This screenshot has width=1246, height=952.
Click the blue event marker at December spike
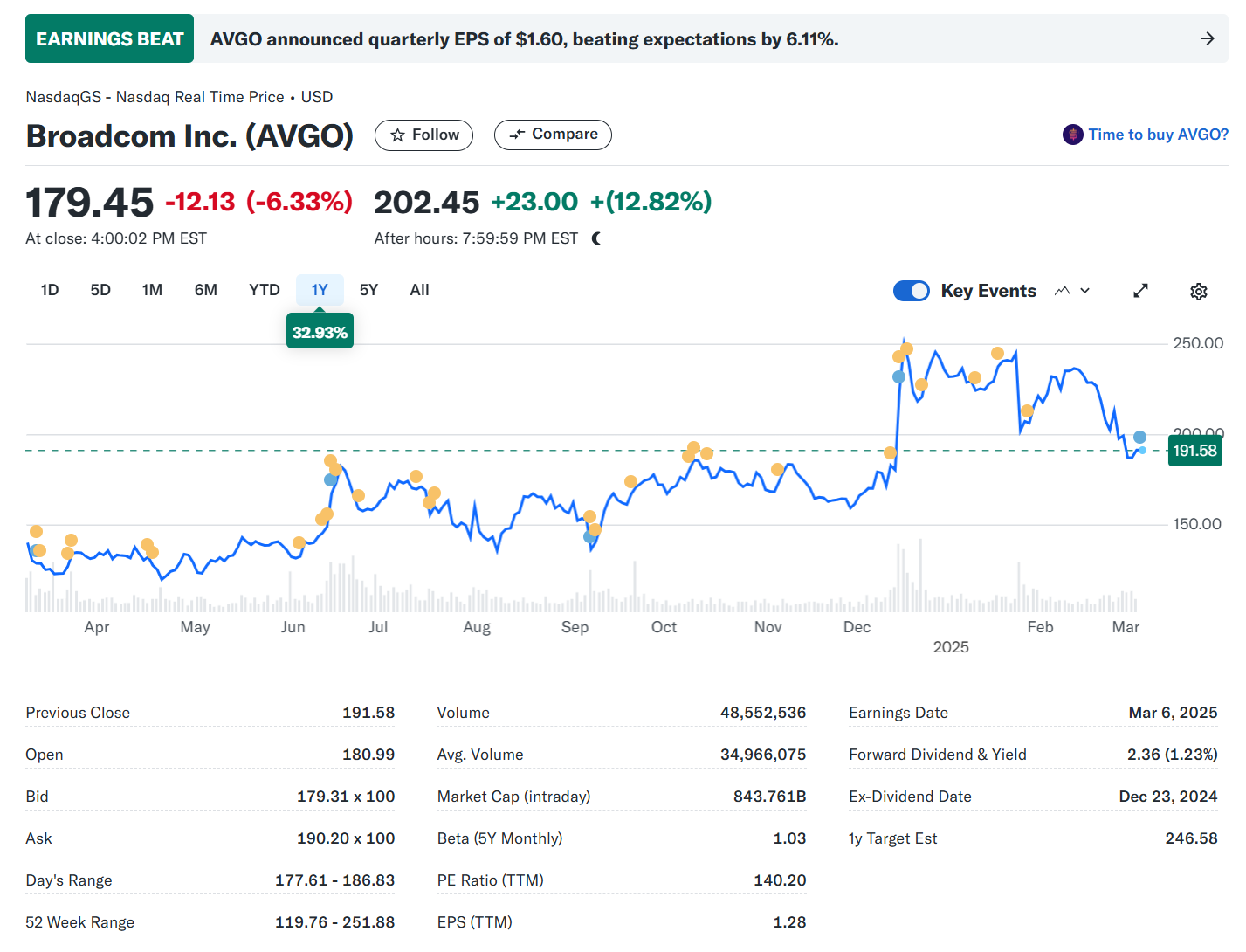click(898, 377)
